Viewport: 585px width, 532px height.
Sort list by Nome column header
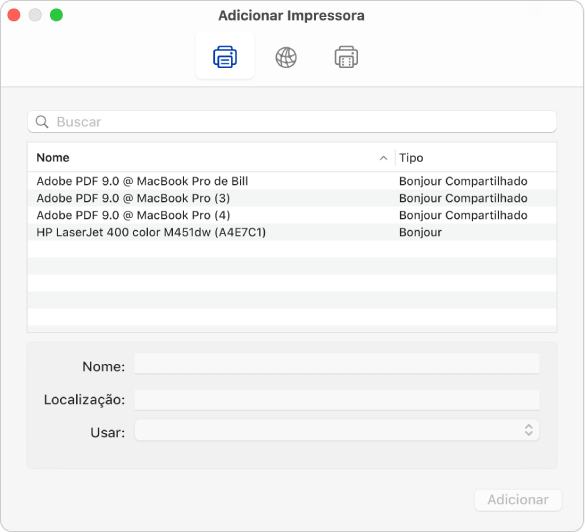[x=53, y=157]
